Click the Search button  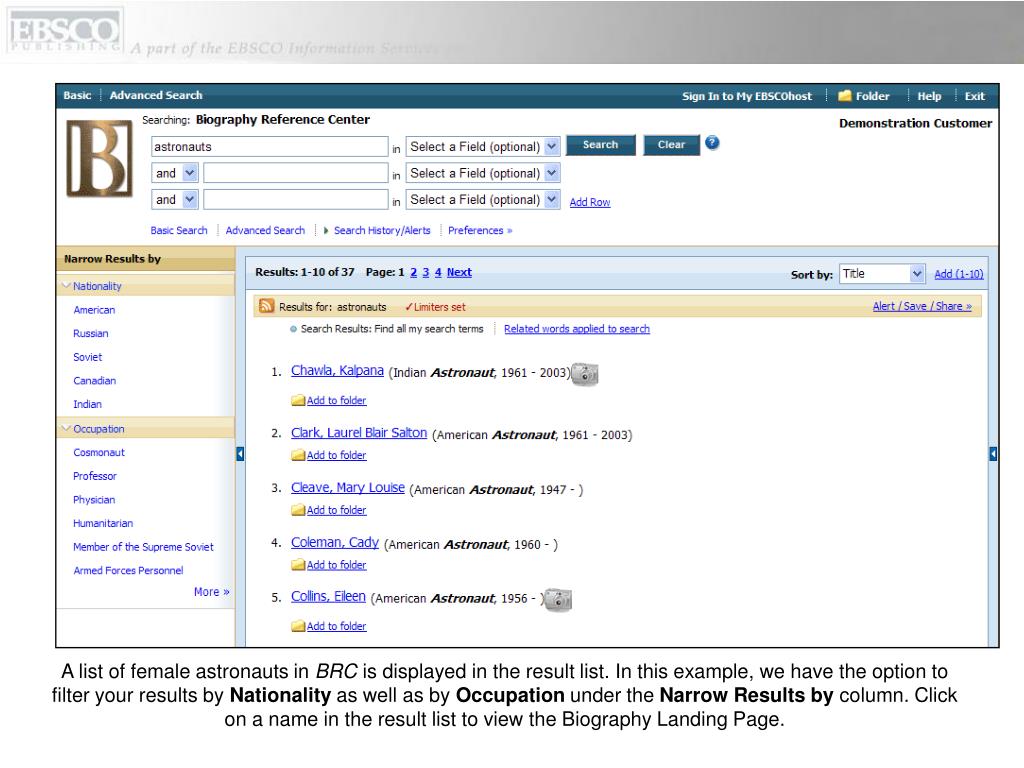coord(600,145)
